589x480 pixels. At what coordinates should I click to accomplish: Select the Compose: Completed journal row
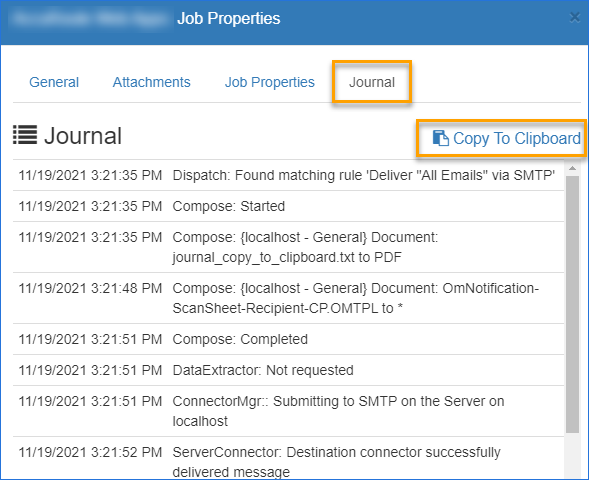[288, 339]
